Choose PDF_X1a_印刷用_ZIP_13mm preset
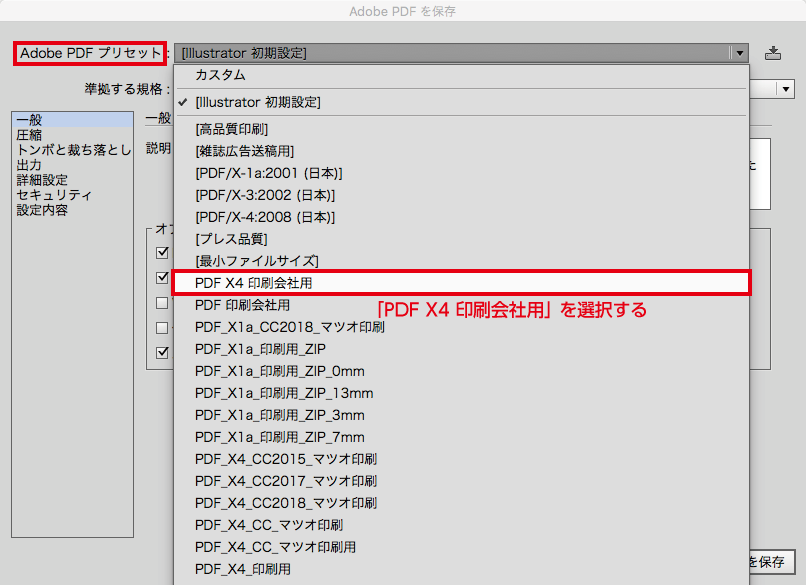 pos(461,393)
